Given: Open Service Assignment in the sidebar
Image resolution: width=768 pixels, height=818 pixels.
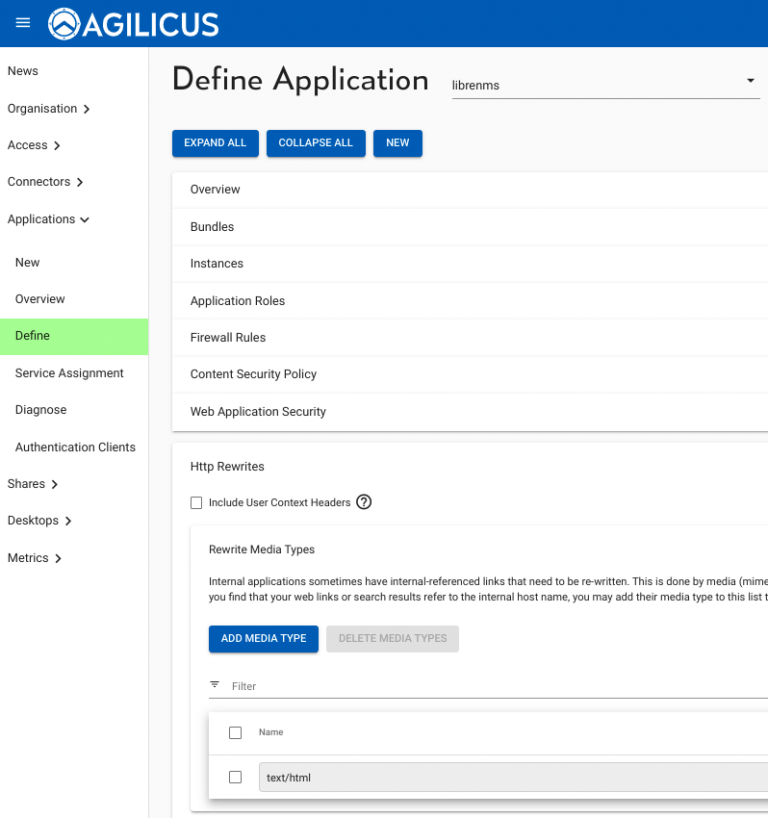Looking at the screenshot, I should click(x=69, y=373).
